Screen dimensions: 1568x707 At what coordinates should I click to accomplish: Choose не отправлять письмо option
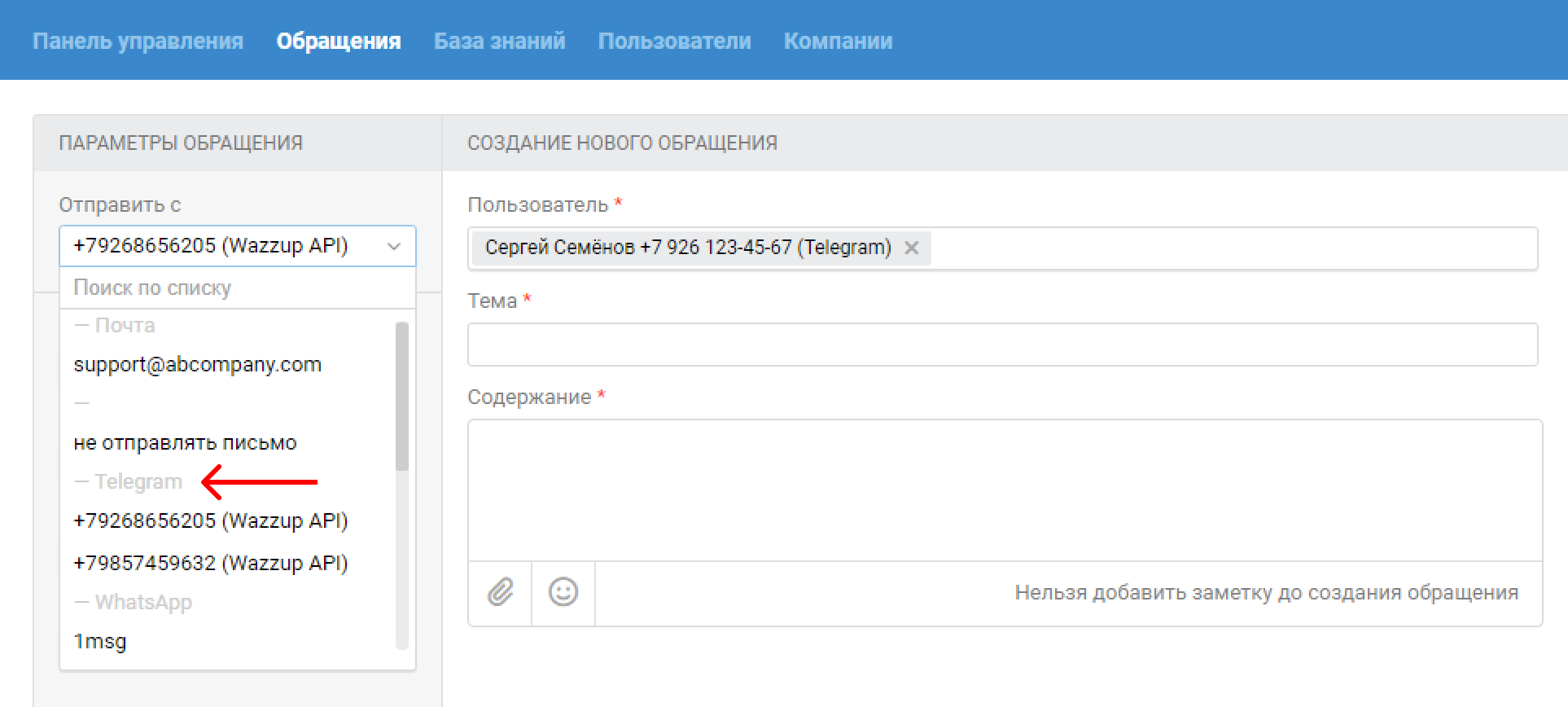point(185,442)
